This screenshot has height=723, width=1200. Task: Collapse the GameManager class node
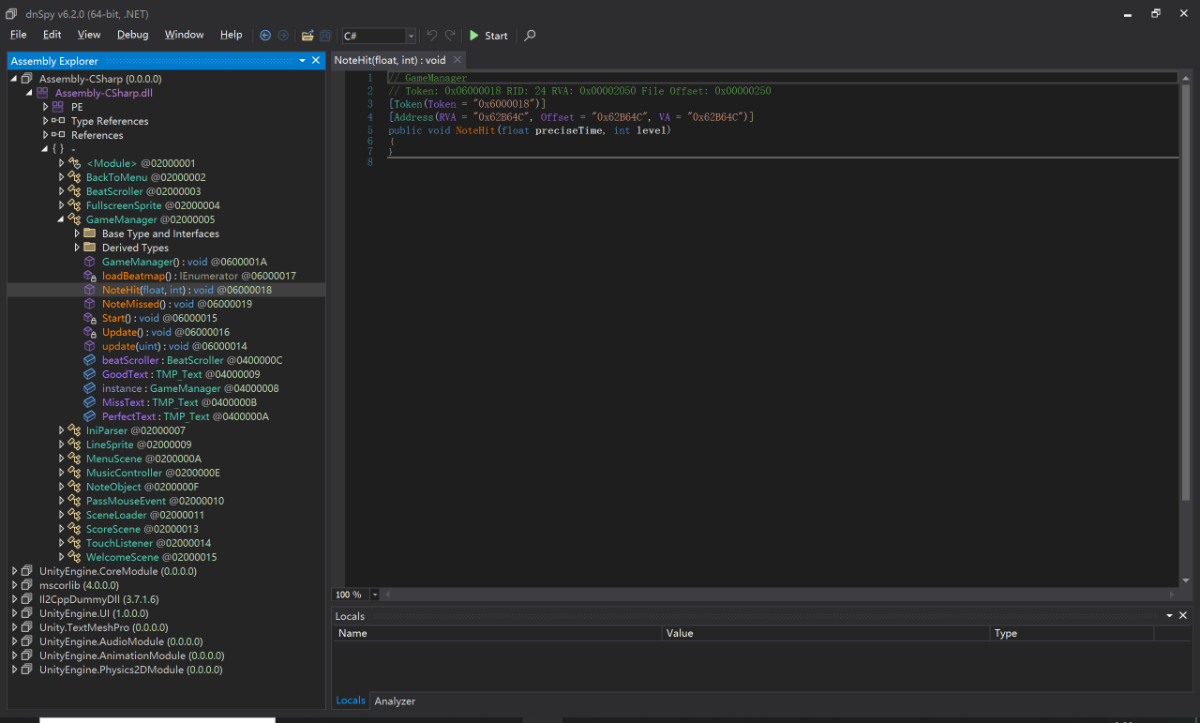62,219
